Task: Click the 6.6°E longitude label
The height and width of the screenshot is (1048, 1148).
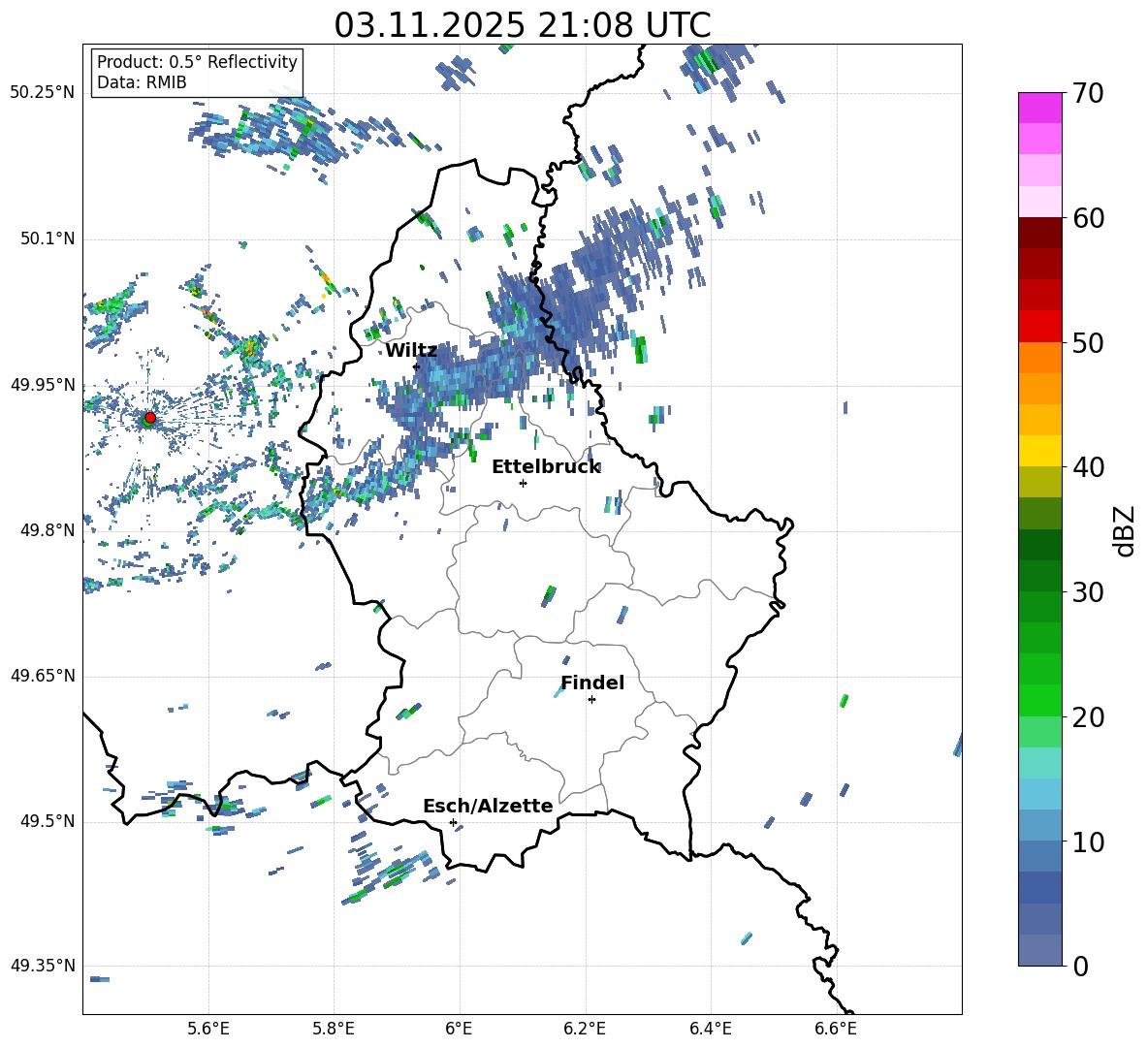Action: click(836, 1029)
